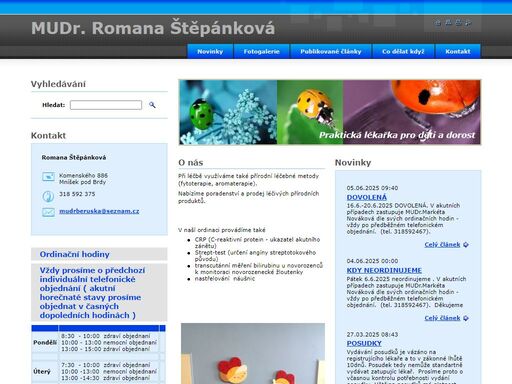Click the envelope icon beside email
The image size is (512, 384).
click(x=48, y=212)
